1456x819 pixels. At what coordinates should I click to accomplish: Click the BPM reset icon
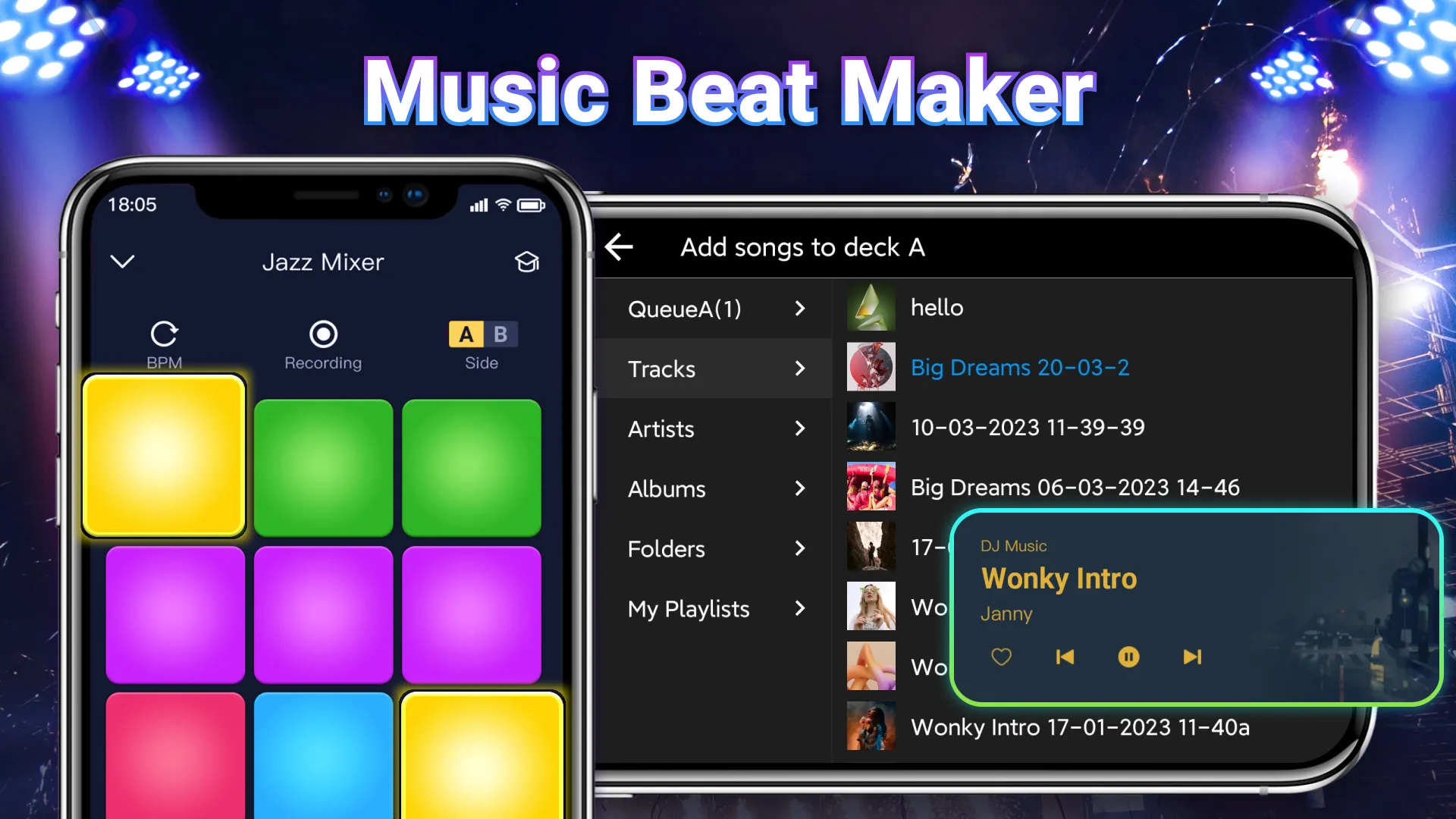pos(163,333)
